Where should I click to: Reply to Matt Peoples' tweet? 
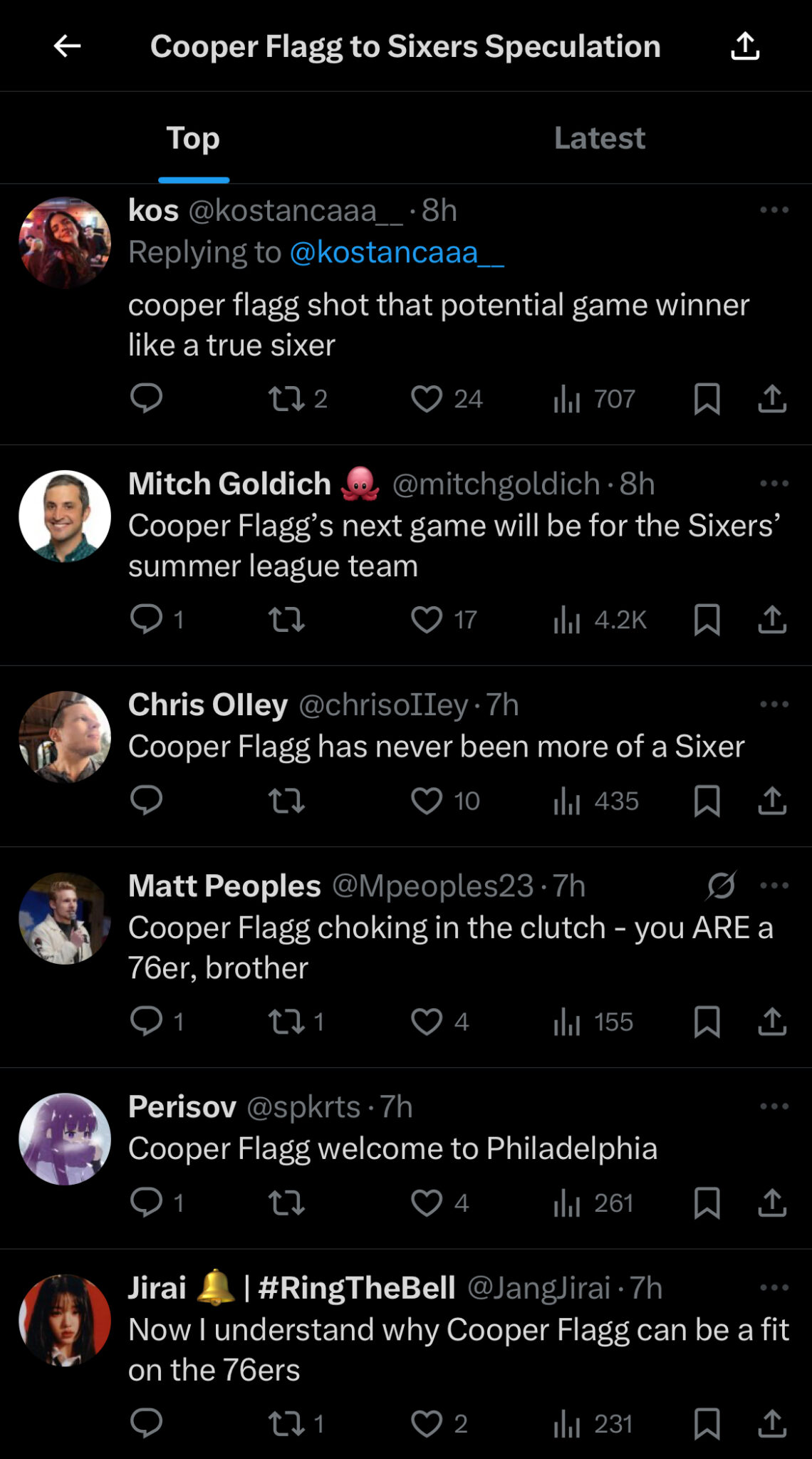(147, 1022)
